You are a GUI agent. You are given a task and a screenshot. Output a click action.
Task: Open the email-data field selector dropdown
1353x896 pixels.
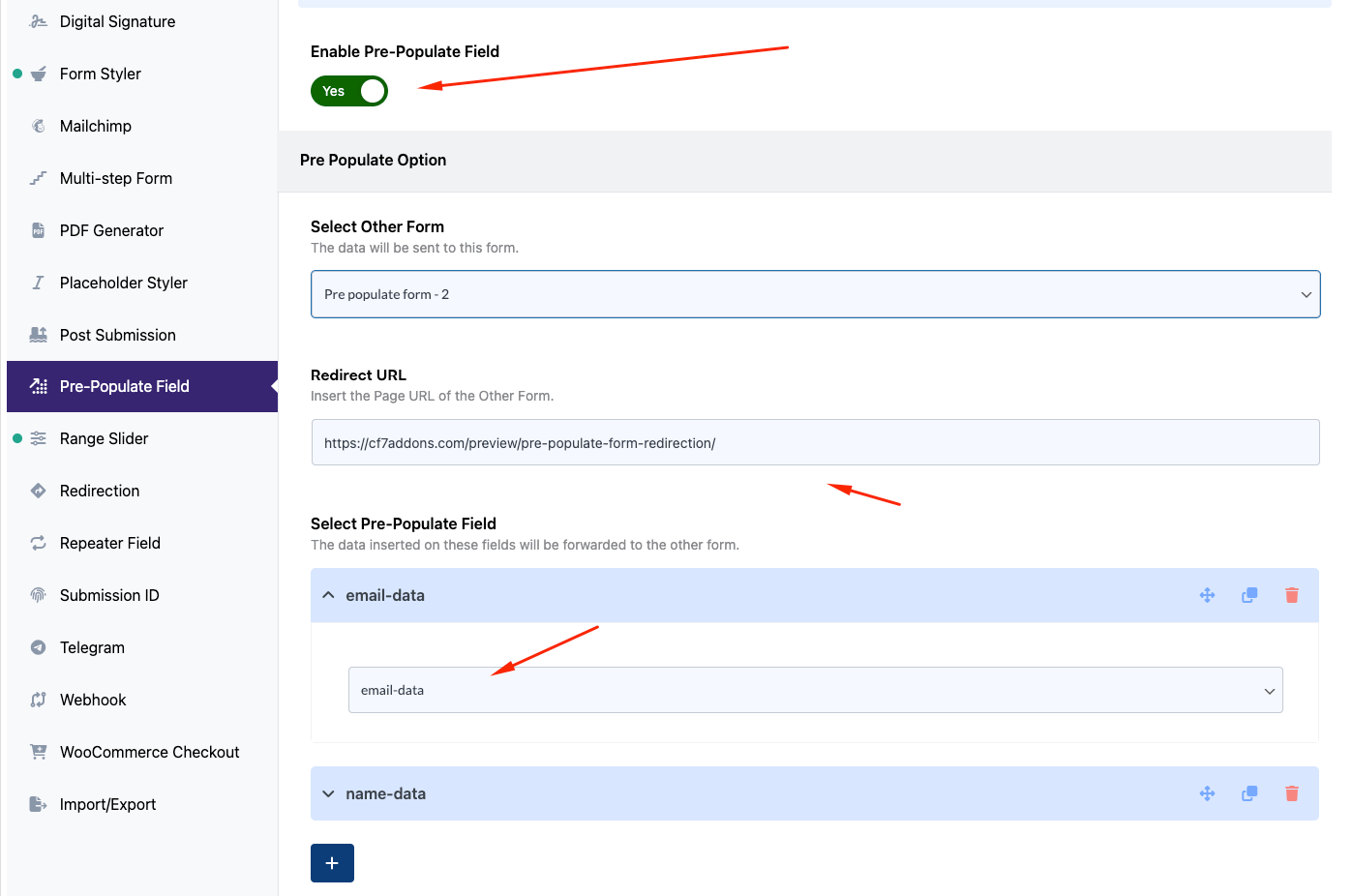tap(816, 690)
